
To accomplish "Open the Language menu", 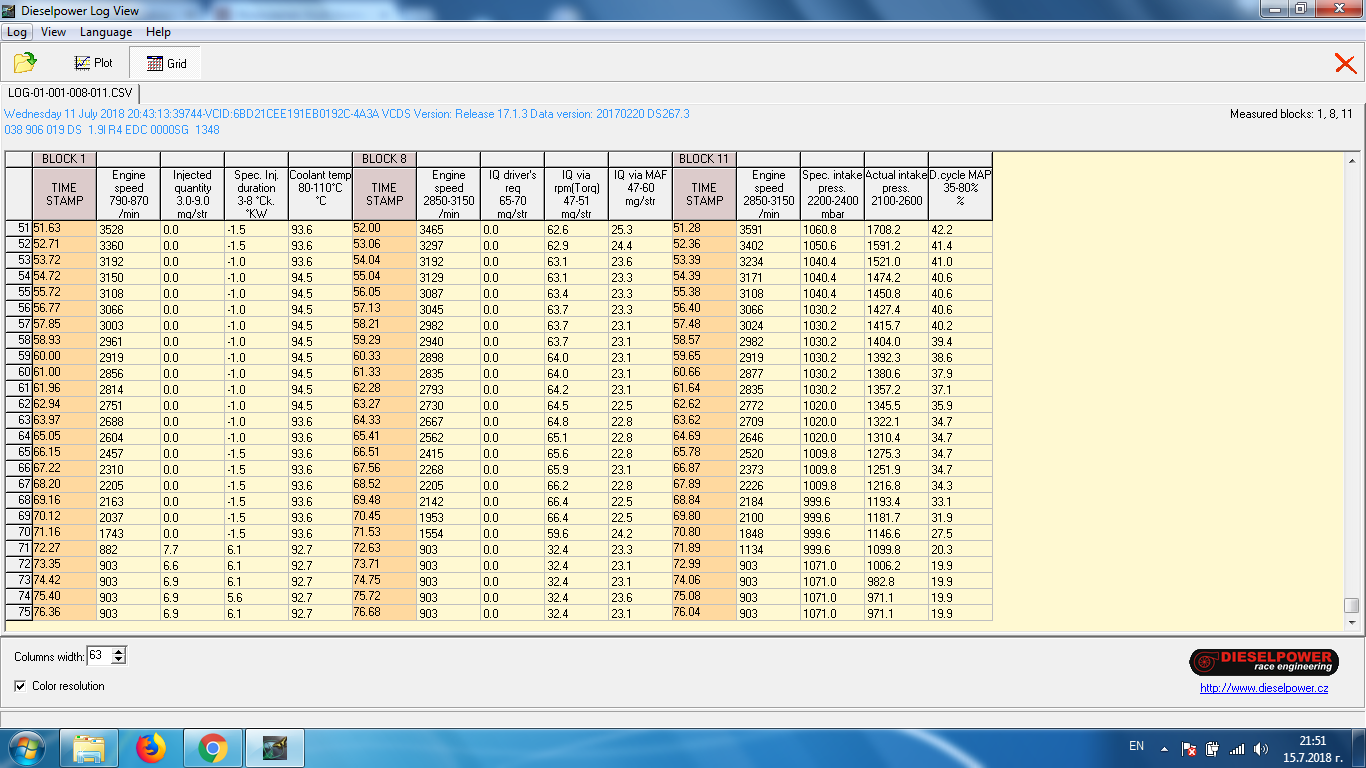I will 106,32.
